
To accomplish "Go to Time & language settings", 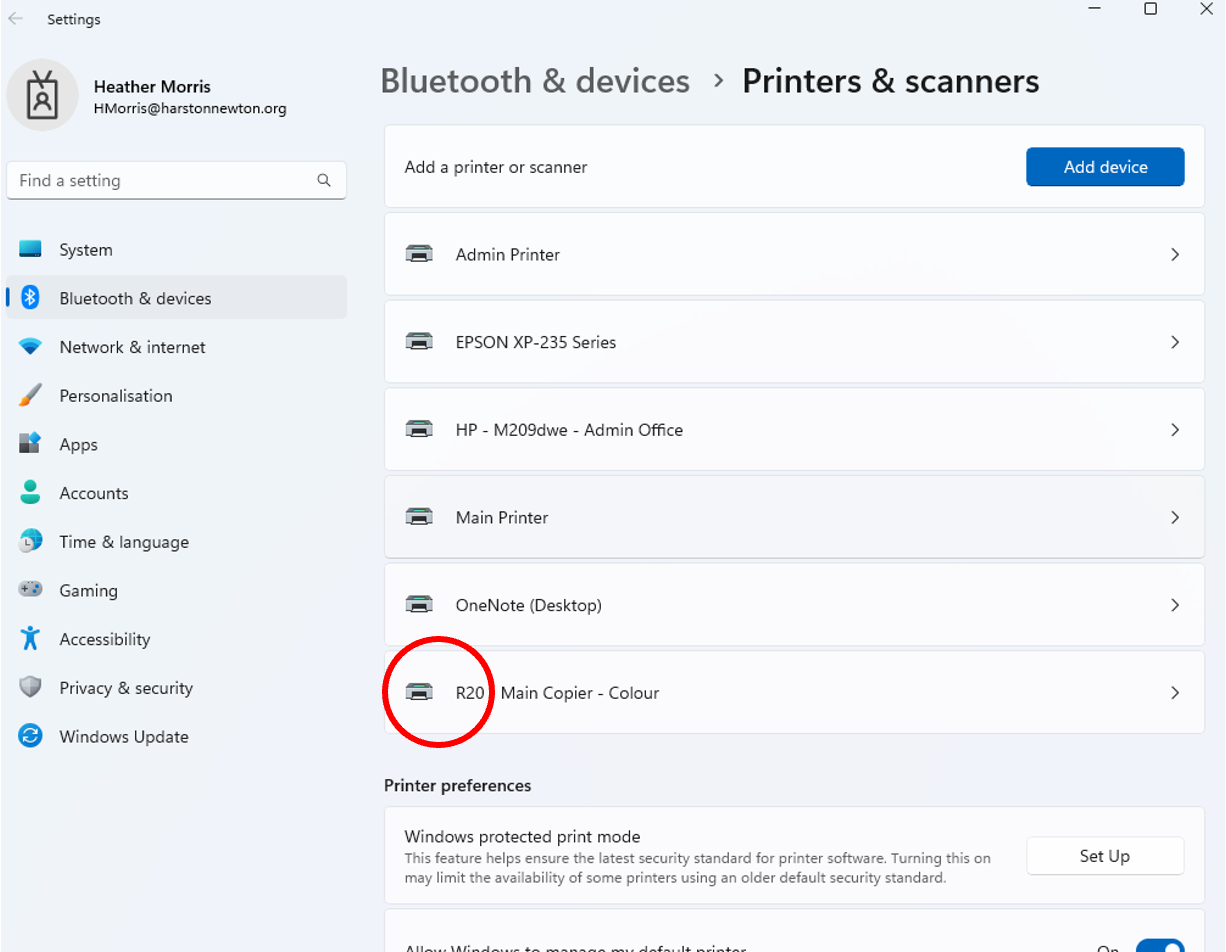I will point(123,542).
